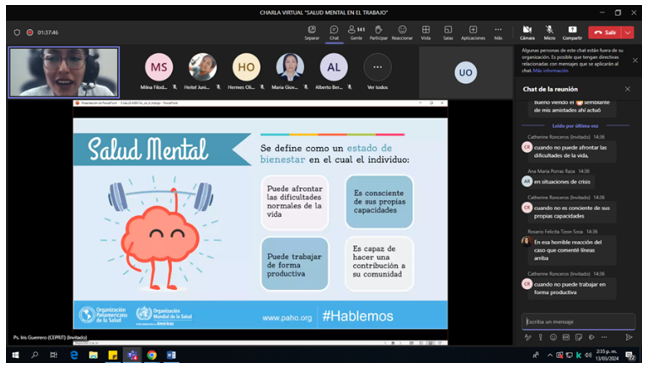The image size is (648, 365).
Task: Select the HO participant avatar
Action: [x=246, y=67]
